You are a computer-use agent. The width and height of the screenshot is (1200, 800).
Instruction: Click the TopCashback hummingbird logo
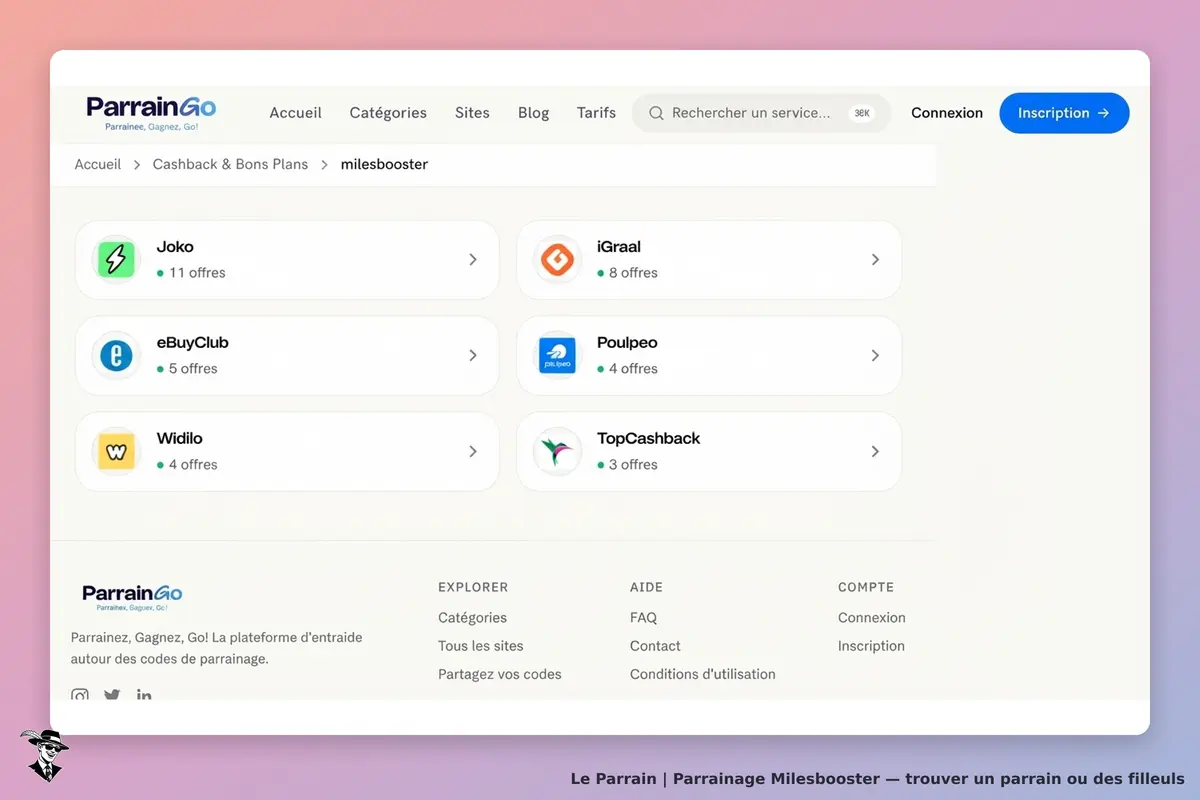tap(557, 452)
